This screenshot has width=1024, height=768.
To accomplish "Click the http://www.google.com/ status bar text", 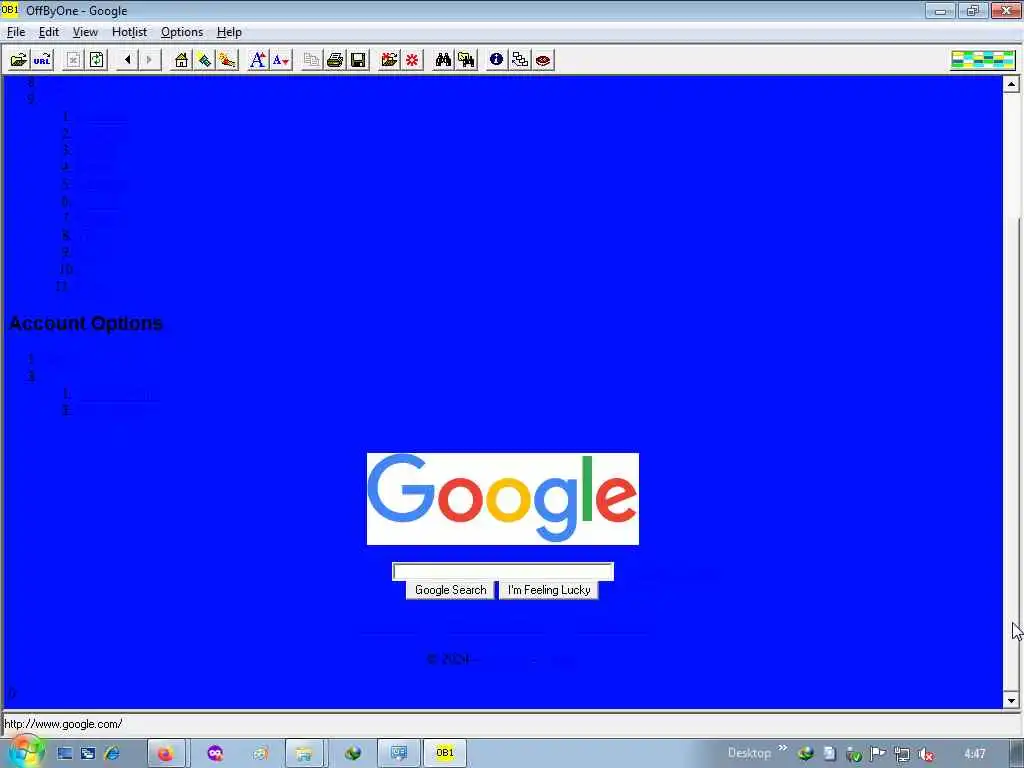I will (x=63, y=724).
